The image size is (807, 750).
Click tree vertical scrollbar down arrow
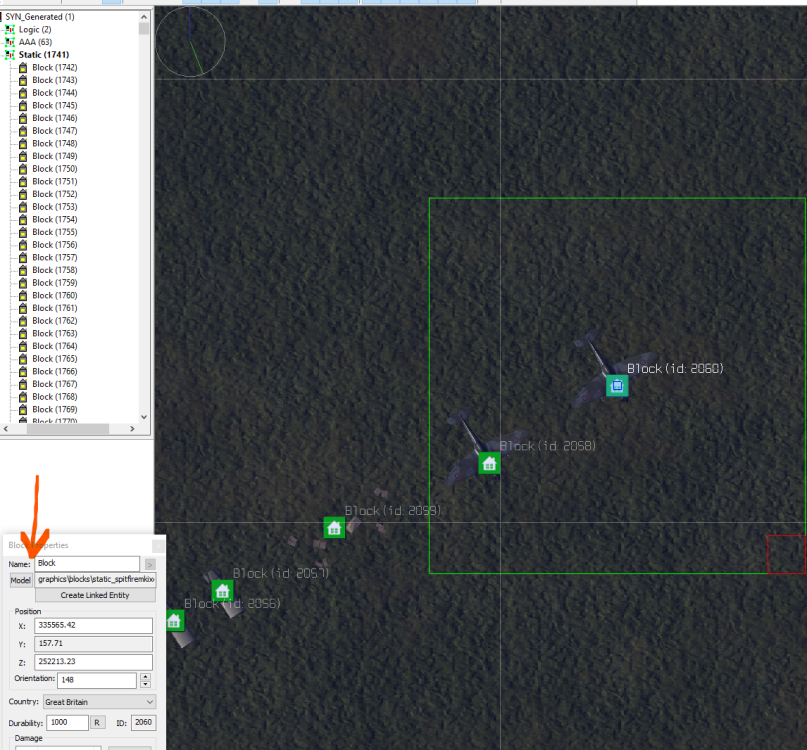tap(144, 417)
